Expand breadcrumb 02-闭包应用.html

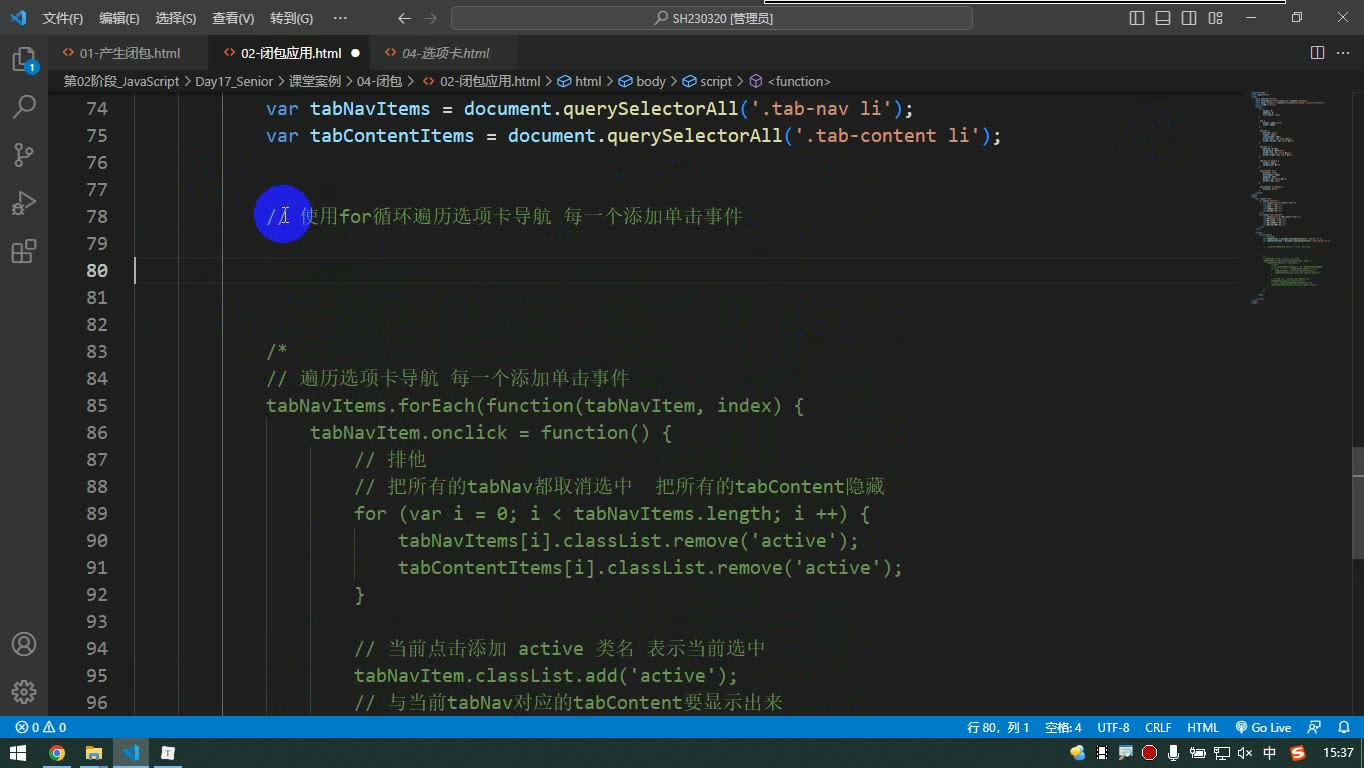(x=481, y=81)
